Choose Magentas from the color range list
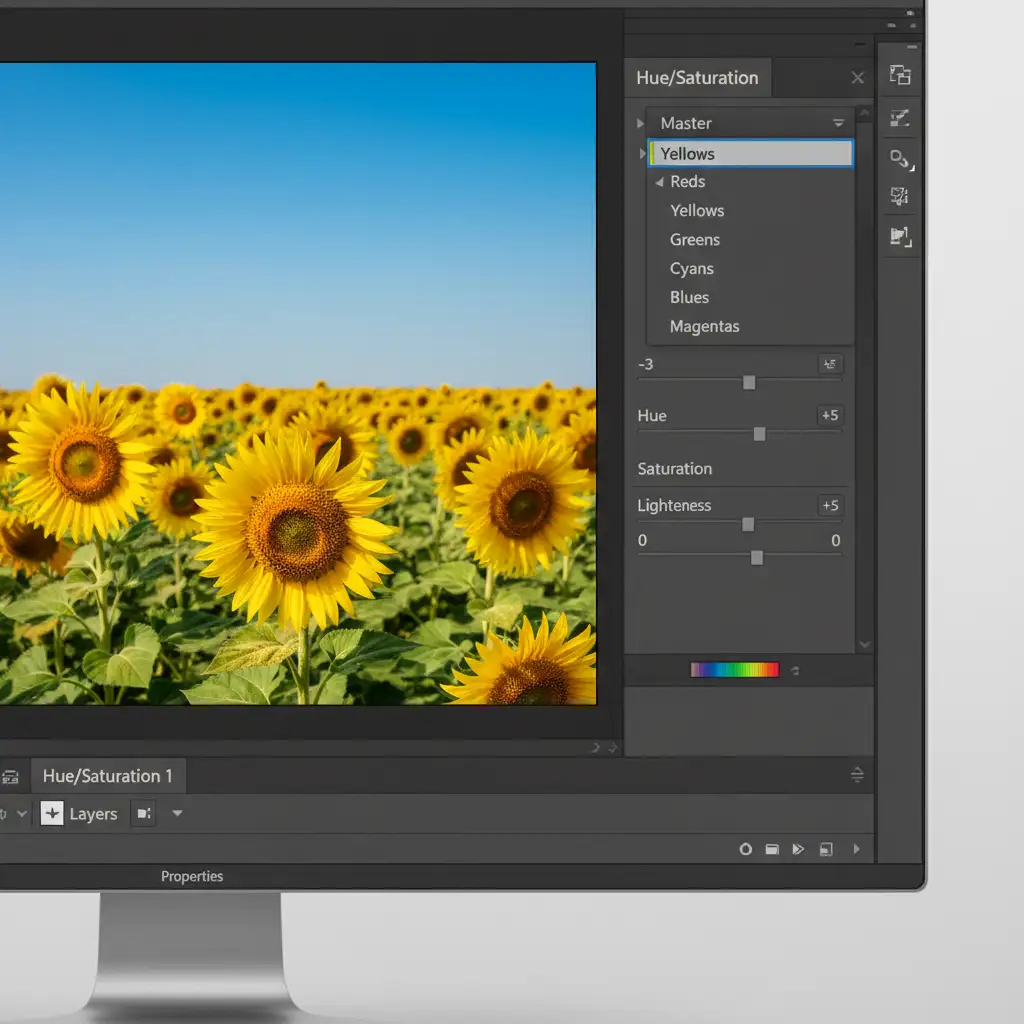This screenshot has width=1024, height=1024. 704,327
